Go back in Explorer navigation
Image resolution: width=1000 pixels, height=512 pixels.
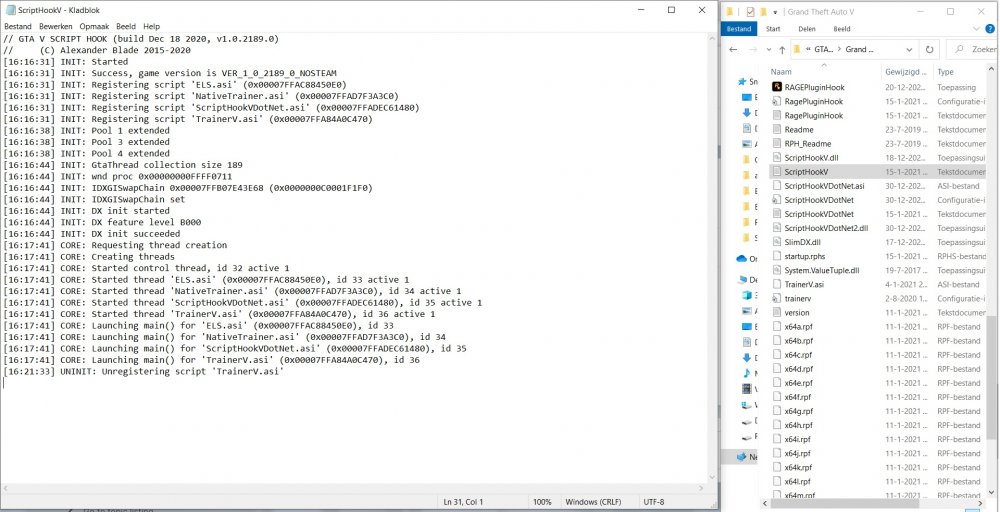coord(733,49)
